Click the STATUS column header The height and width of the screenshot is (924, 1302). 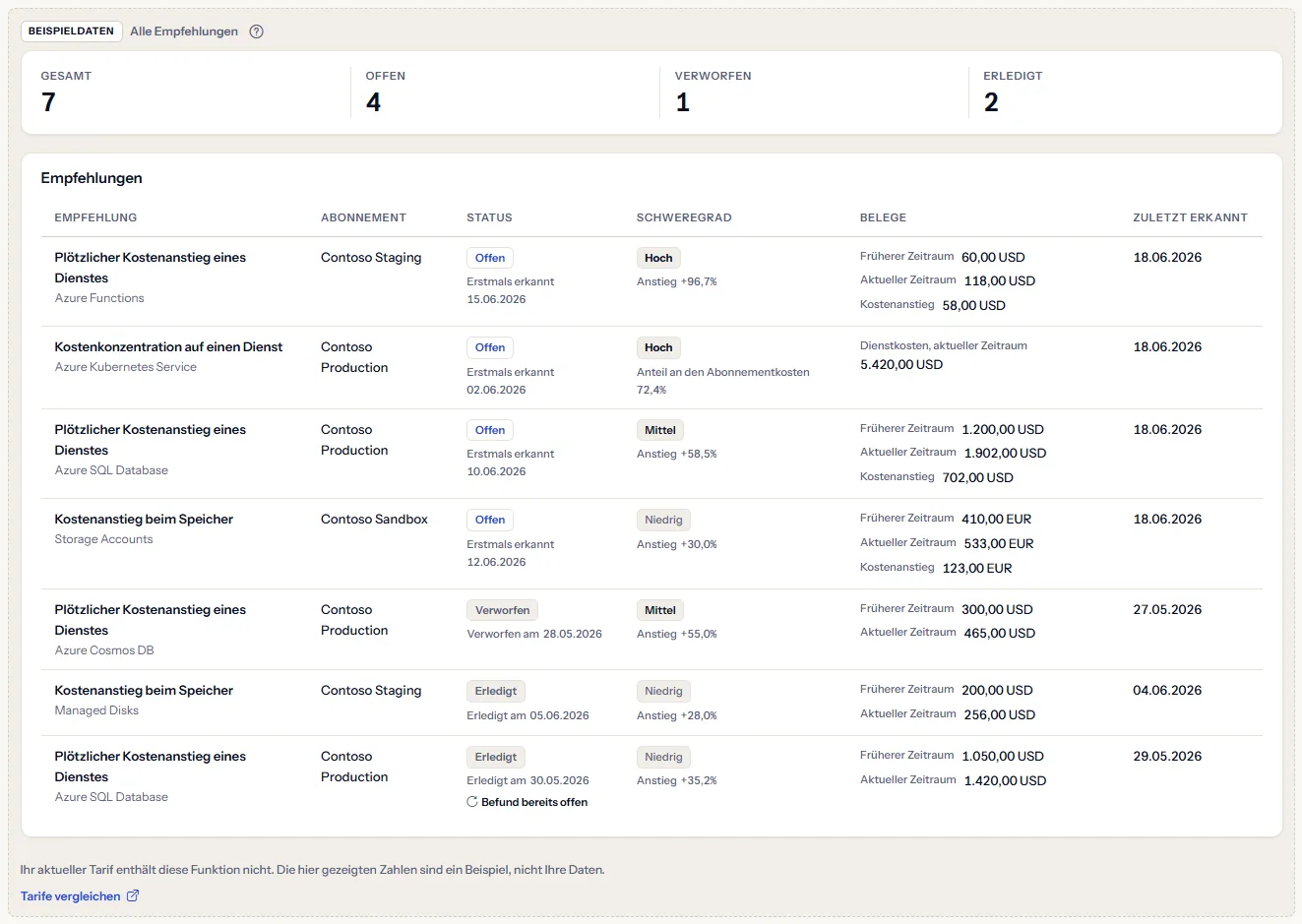coord(489,217)
